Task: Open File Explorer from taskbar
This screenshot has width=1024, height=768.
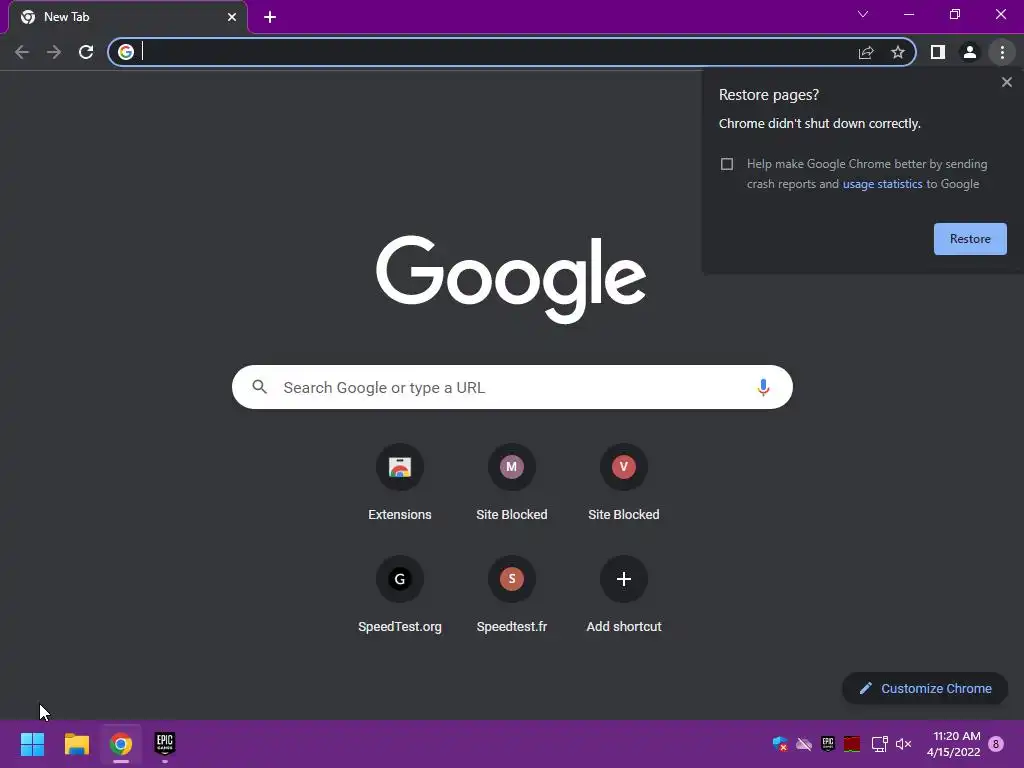Action: pyautogui.click(x=76, y=744)
